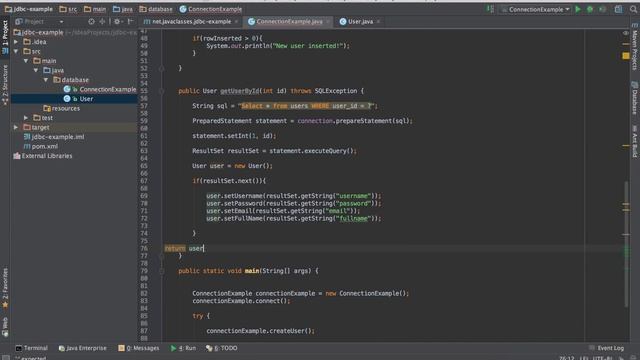Hide Project panel with the hide icon
This screenshot has width=640, height=360.
click(x=131, y=21)
